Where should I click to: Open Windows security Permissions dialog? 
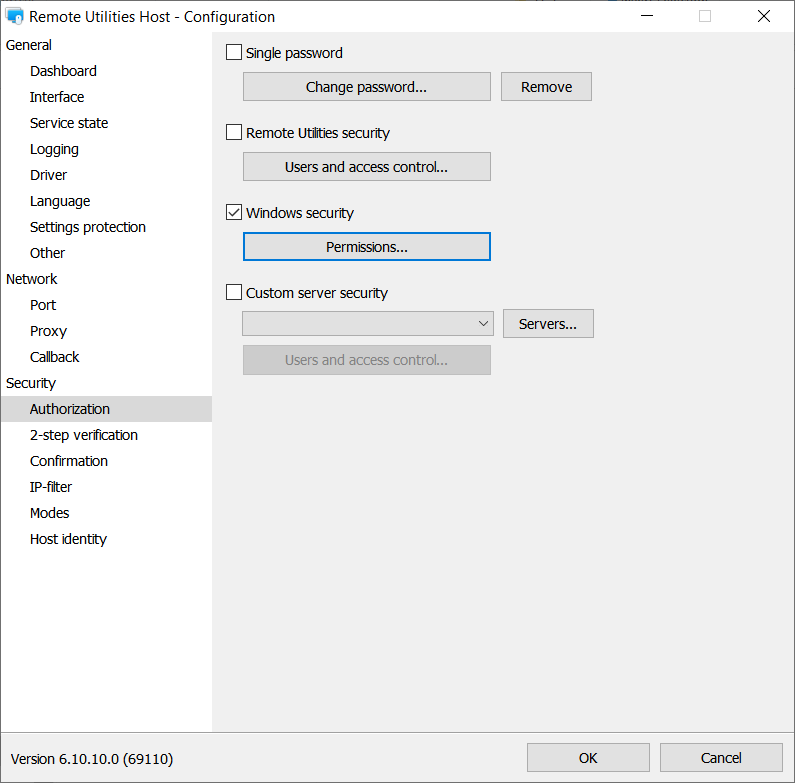(366, 247)
